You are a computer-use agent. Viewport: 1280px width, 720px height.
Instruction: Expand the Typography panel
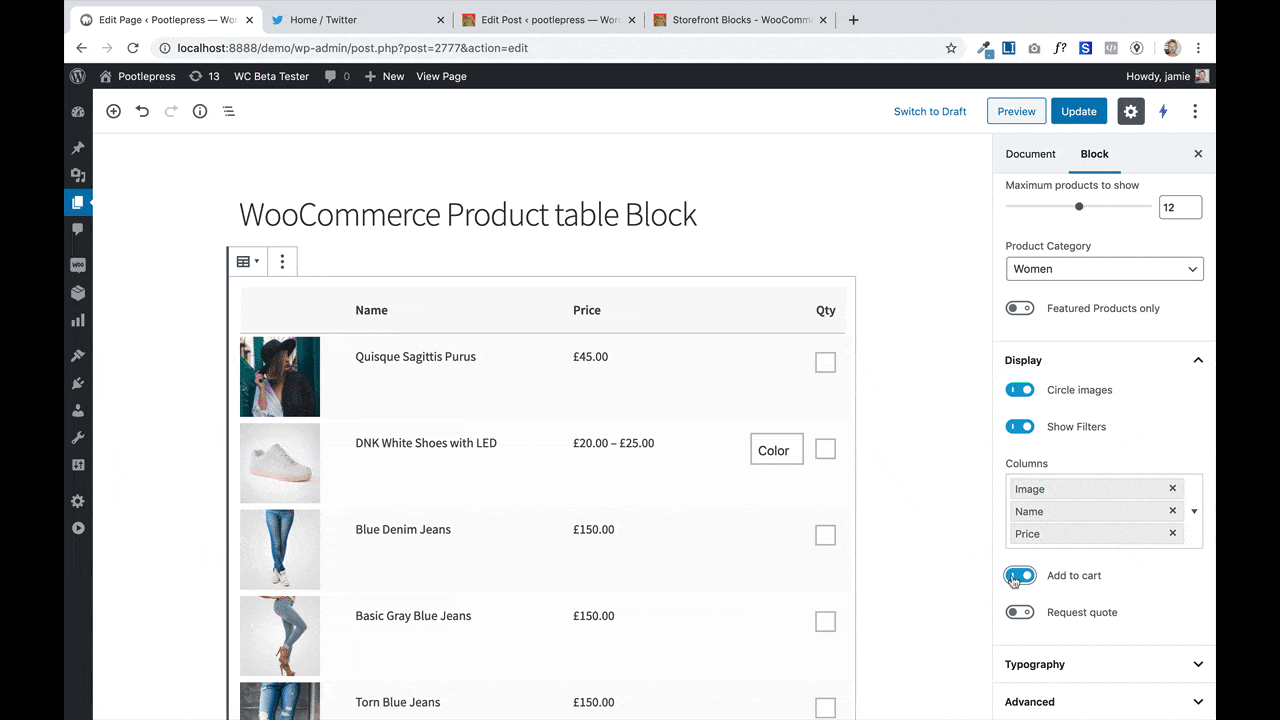tap(1104, 664)
